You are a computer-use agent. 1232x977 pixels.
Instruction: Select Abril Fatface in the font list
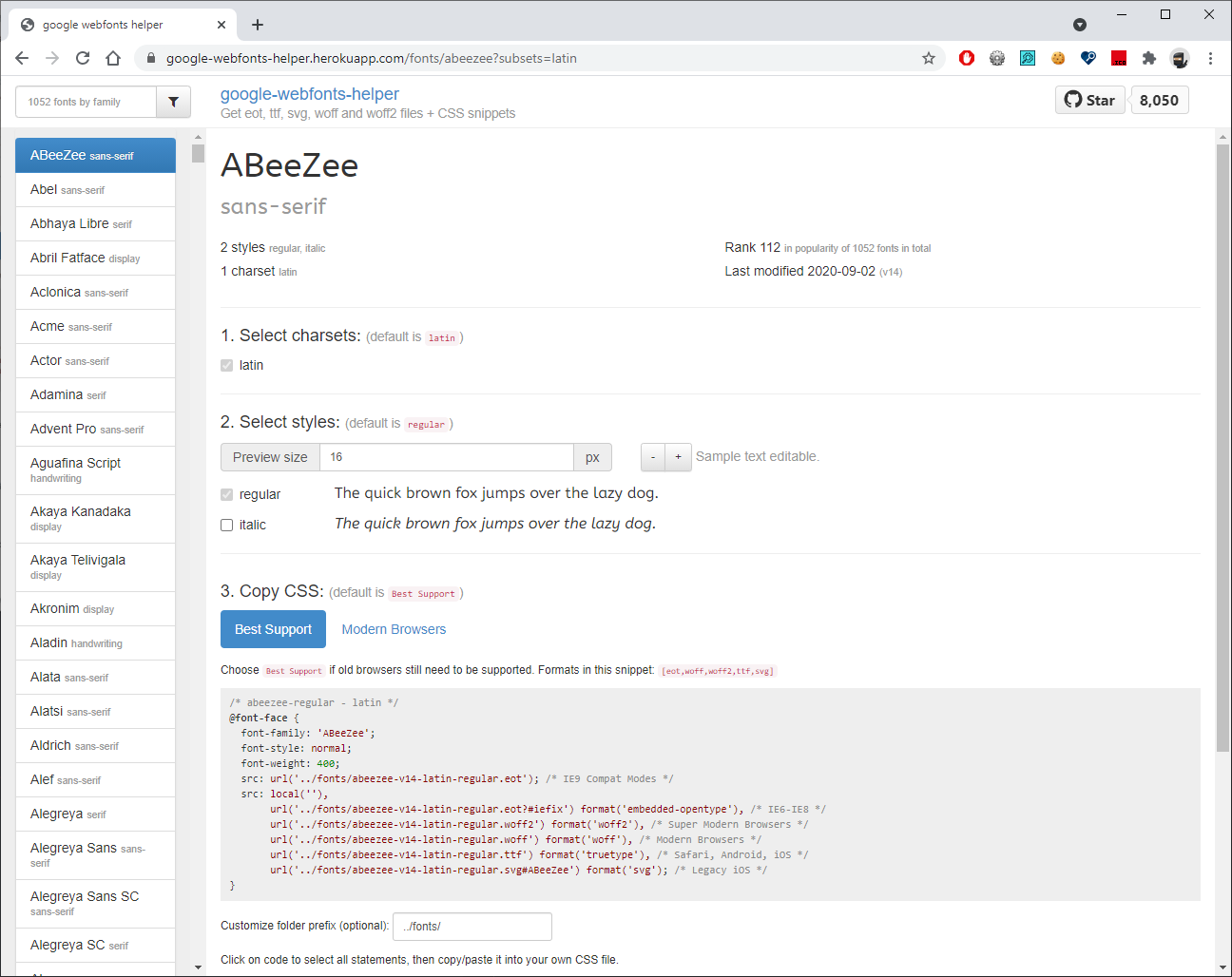95,258
